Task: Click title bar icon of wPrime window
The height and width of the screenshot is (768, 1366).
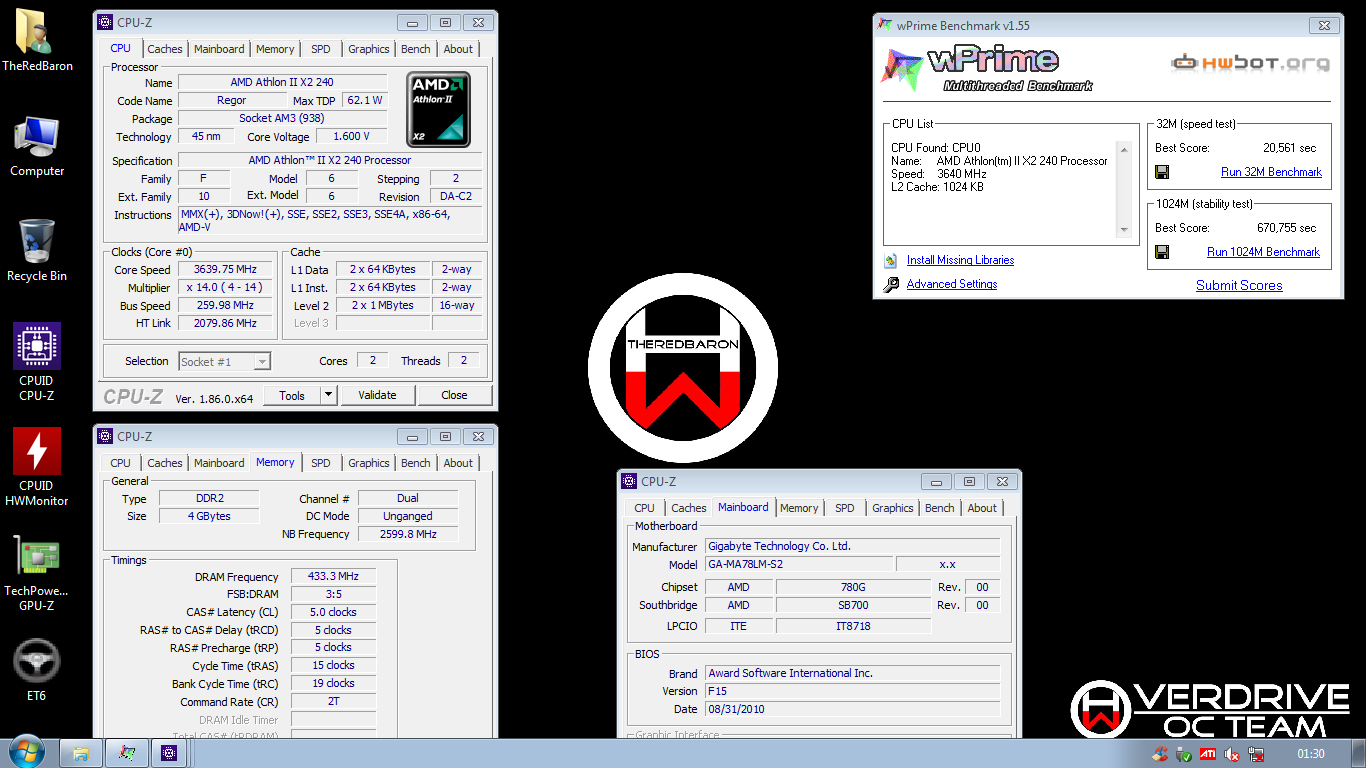Action: tap(884, 25)
